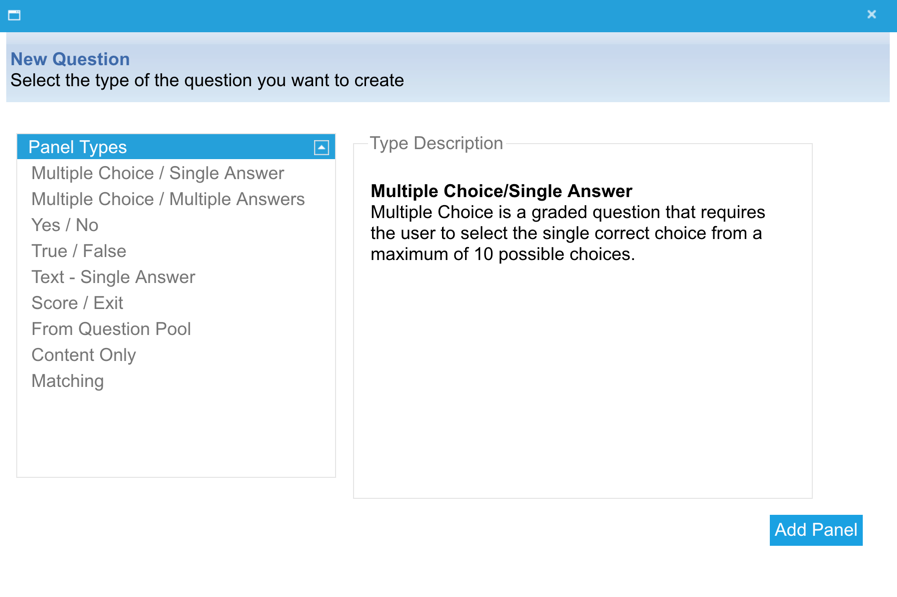
Task: Choose Multiple Choice / Multiple Answers
Action: coord(167,199)
